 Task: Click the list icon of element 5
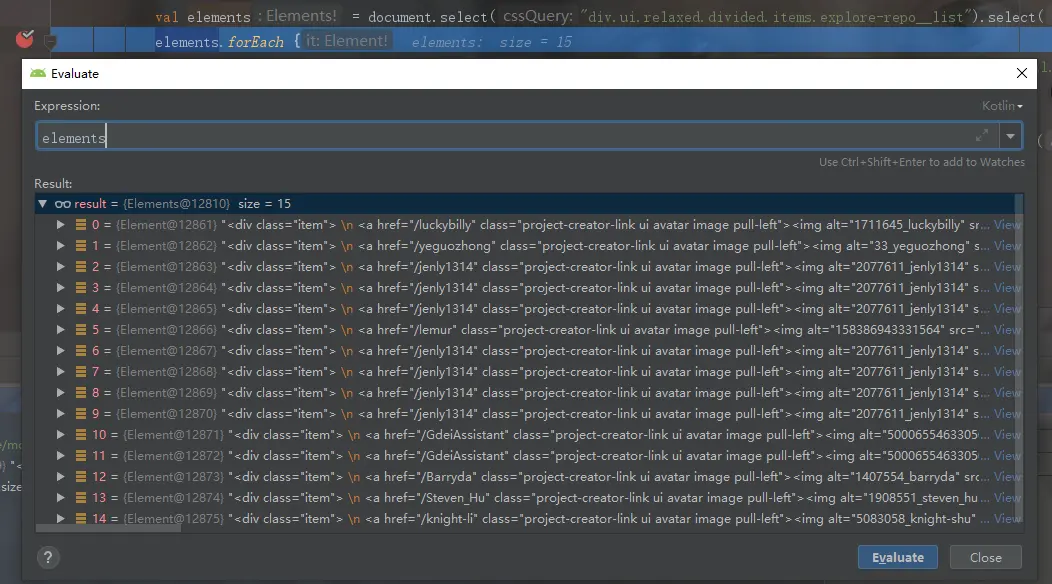81,330
